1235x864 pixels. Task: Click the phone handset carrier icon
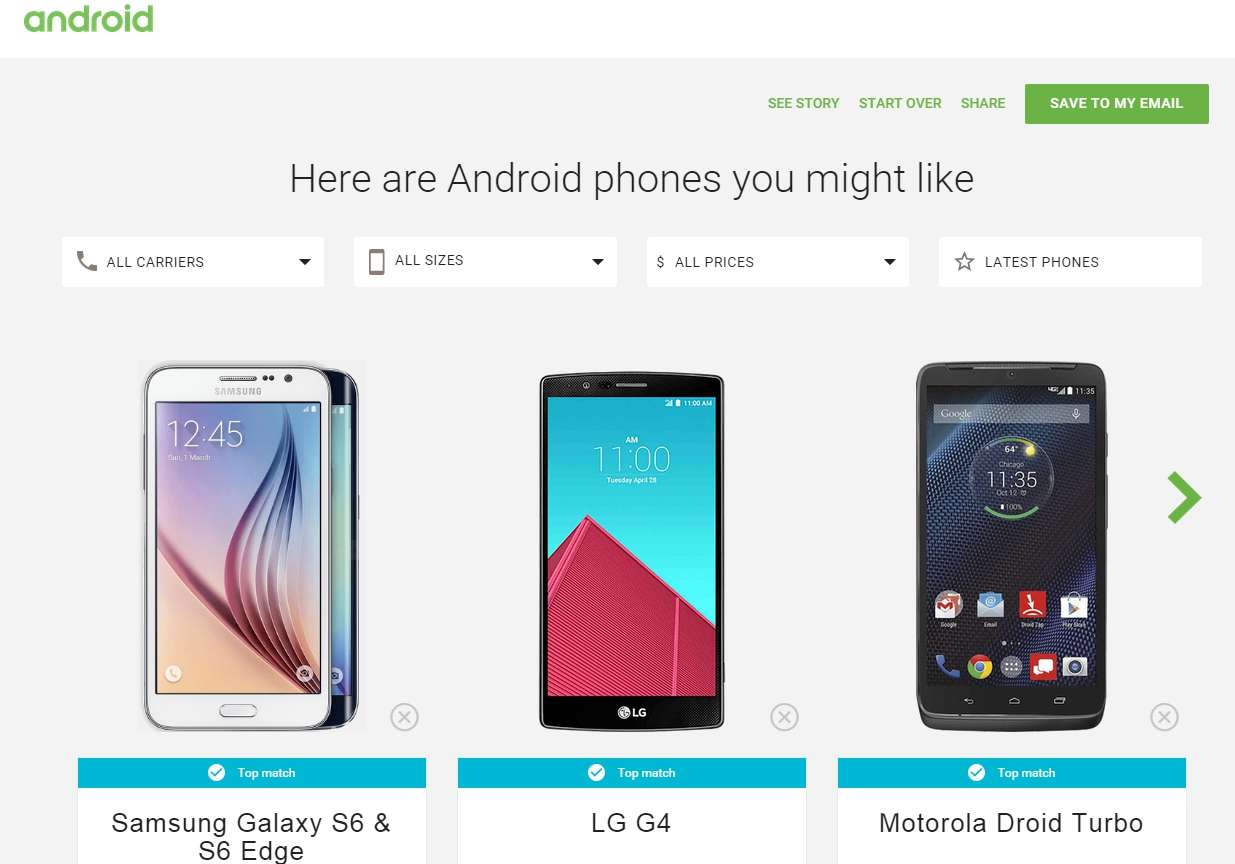87,261
